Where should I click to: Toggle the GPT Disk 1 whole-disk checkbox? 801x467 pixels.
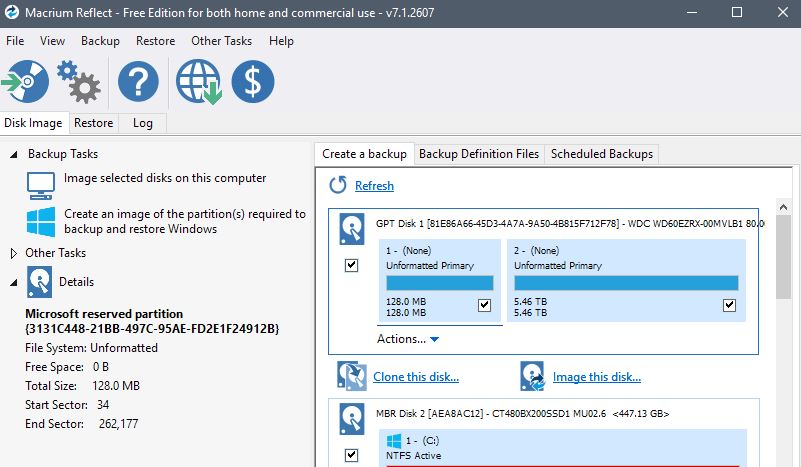click(351, 265)
